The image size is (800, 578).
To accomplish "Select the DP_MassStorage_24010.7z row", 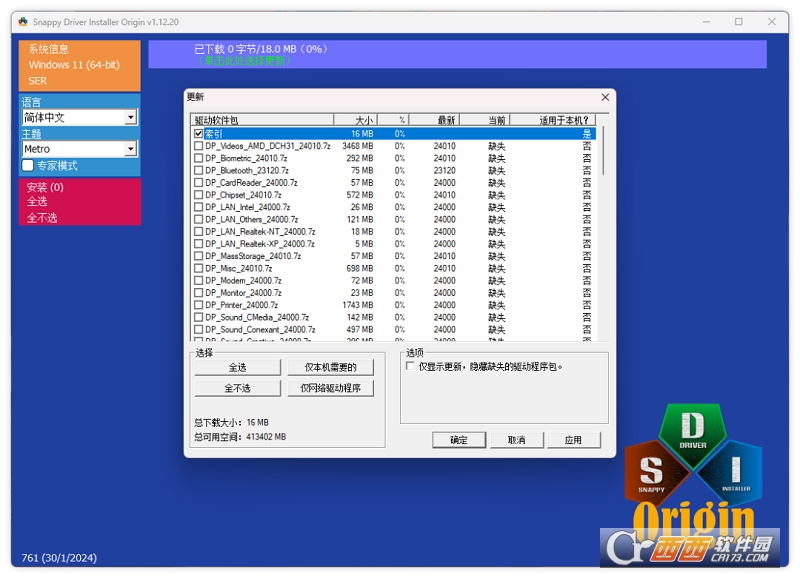I will tap(393, 256).
